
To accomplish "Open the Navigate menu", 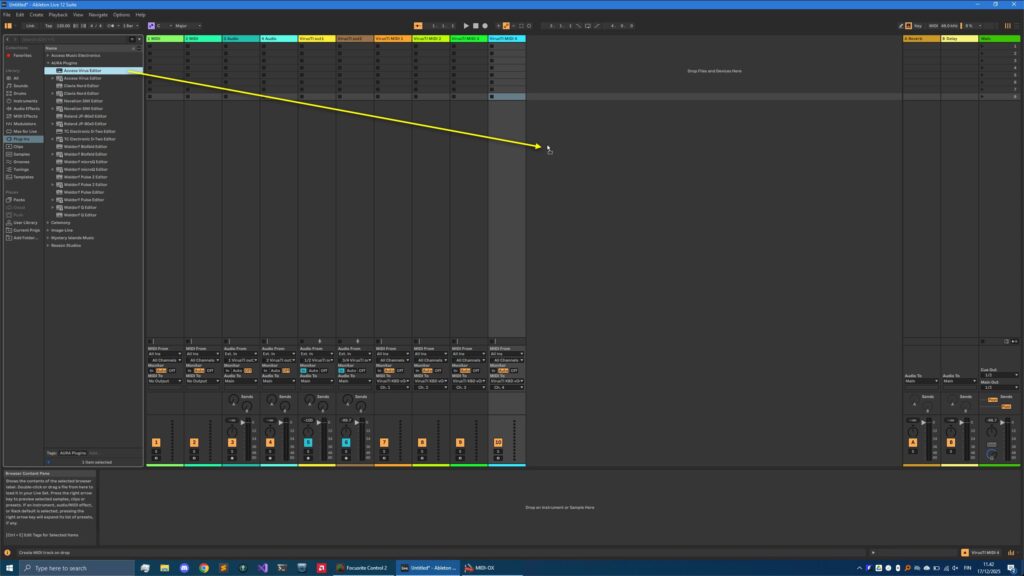I will [98, 15].
